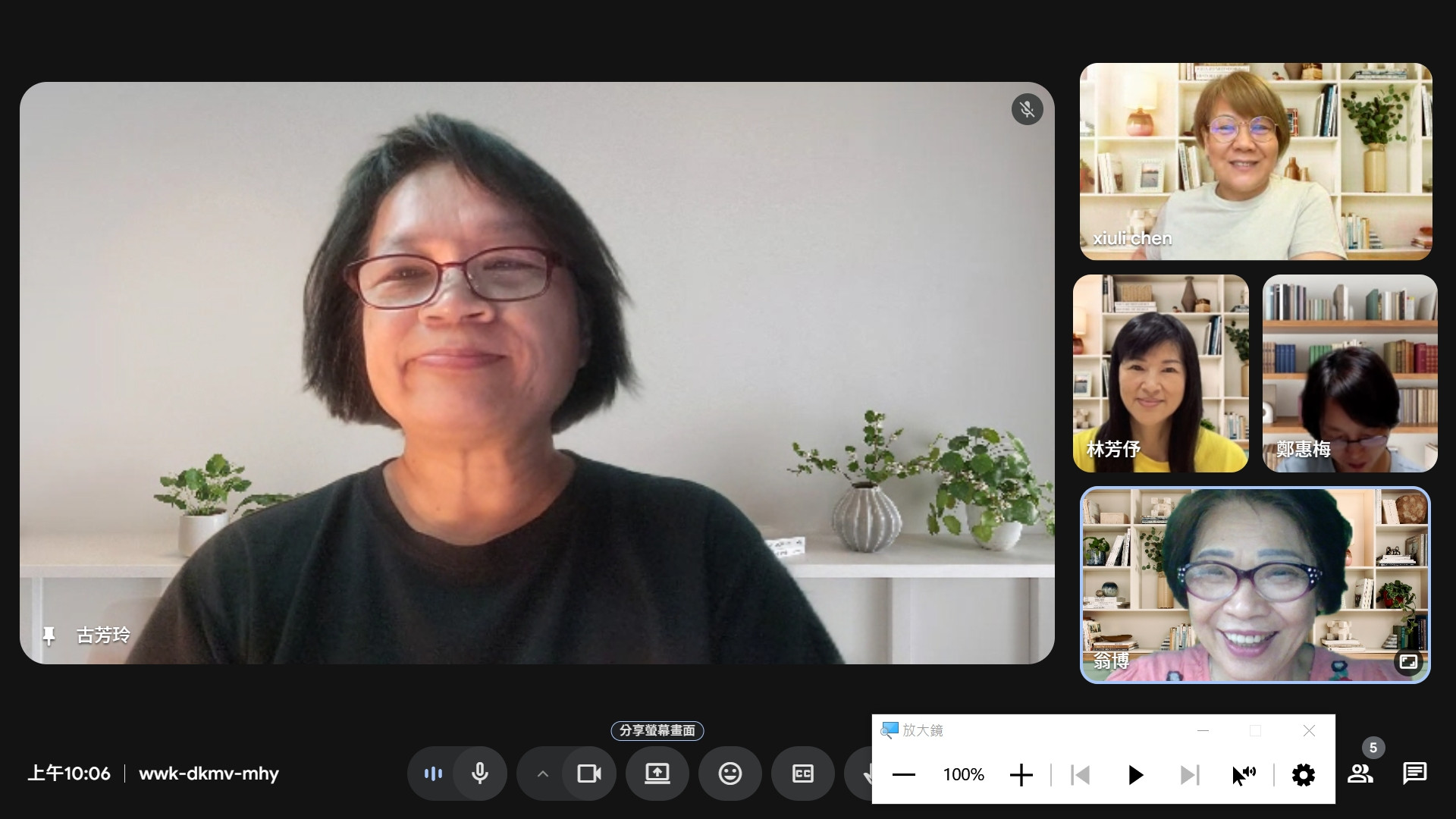The width and height of the screenshot is (1456, 819).
Task: Click Magnifier previous sentence button
Action: click(x=1080, y=775)
